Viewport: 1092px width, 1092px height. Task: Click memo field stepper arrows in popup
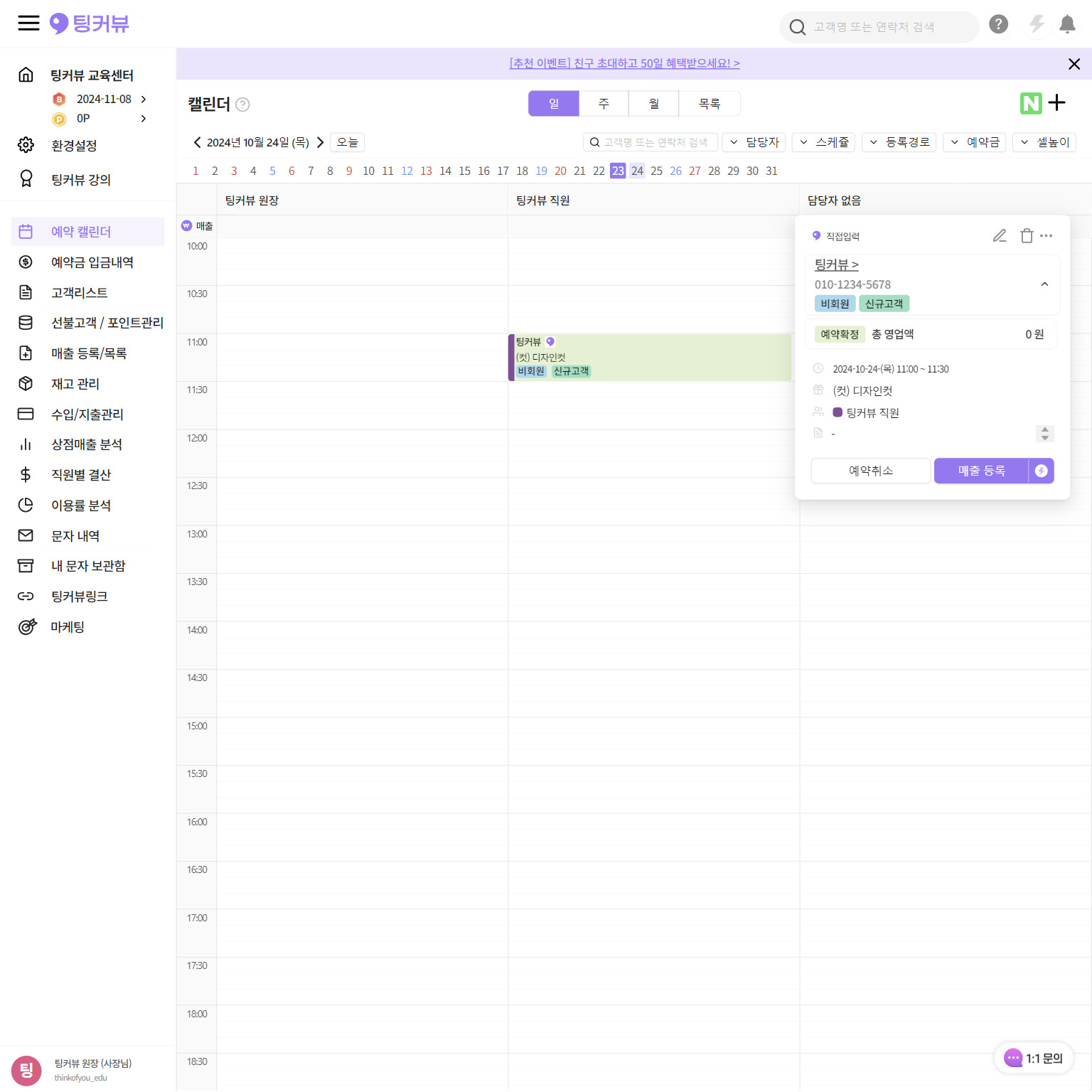1044,434
